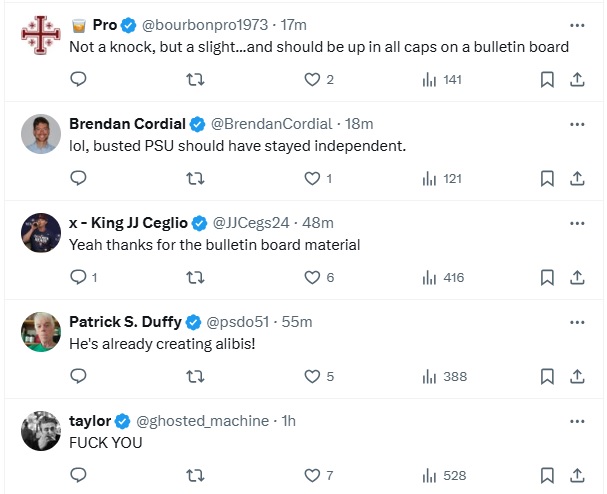The height and width of the screenshot is (494, 607).
Task: Open more options for Brendan Cordial's tweet
Action: (x=577, y=124)
